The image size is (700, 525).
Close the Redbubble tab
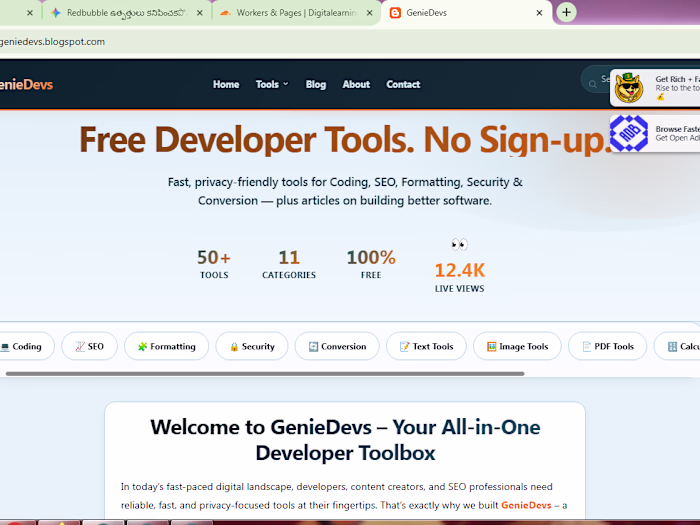[x=200, y=13]
